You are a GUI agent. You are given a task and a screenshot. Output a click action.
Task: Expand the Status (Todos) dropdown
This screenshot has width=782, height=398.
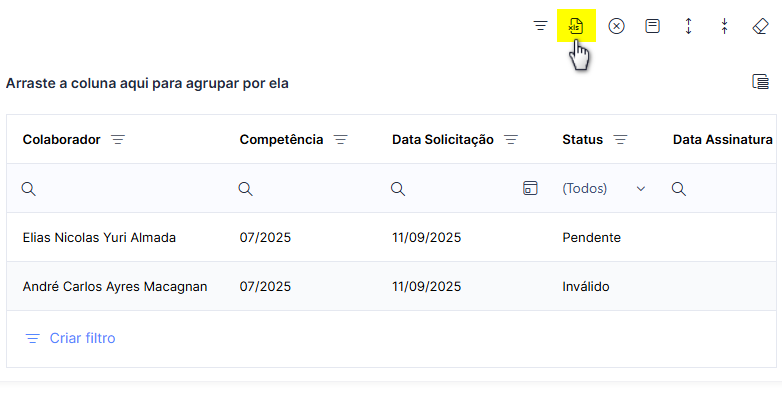coord(641,189)
